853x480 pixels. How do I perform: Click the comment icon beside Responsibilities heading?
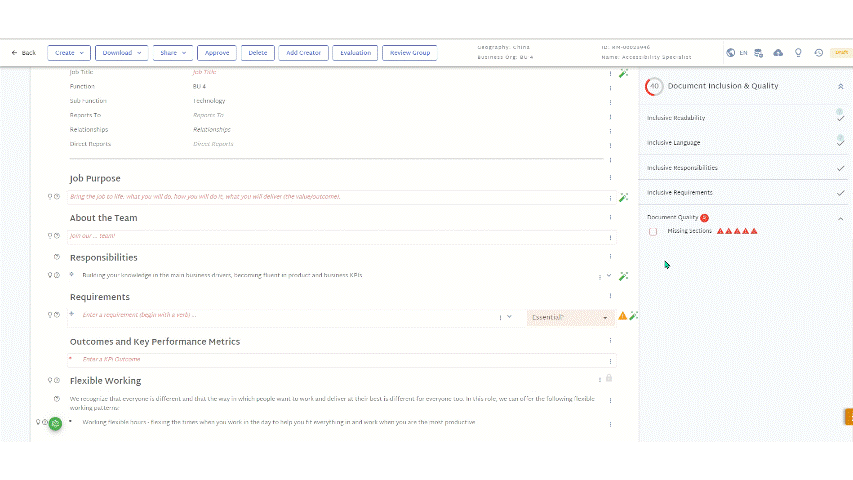57,256
